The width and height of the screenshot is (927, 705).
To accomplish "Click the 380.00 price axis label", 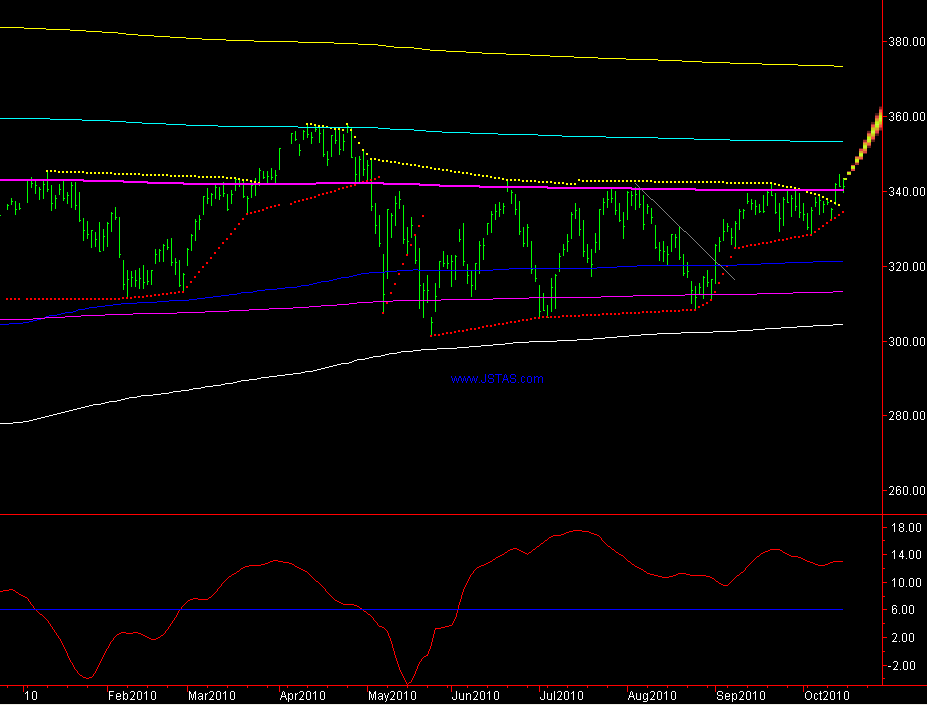I will [904, 42].
